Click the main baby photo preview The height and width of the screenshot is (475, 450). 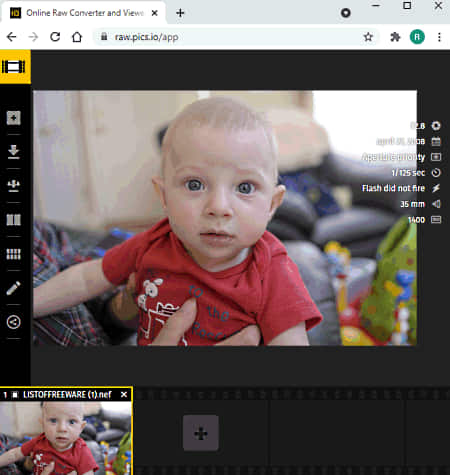coord(225,218)
